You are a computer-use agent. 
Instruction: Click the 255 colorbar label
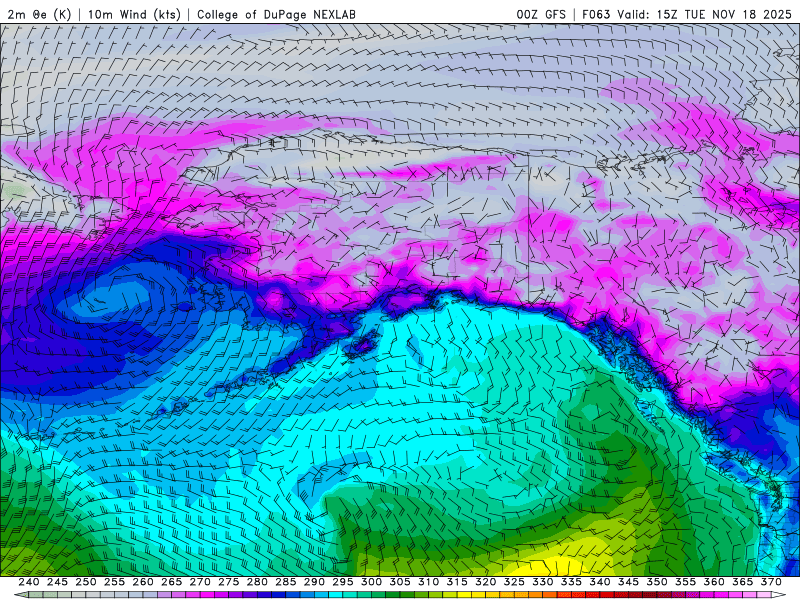pyautogui.click(x=114, y=582)
